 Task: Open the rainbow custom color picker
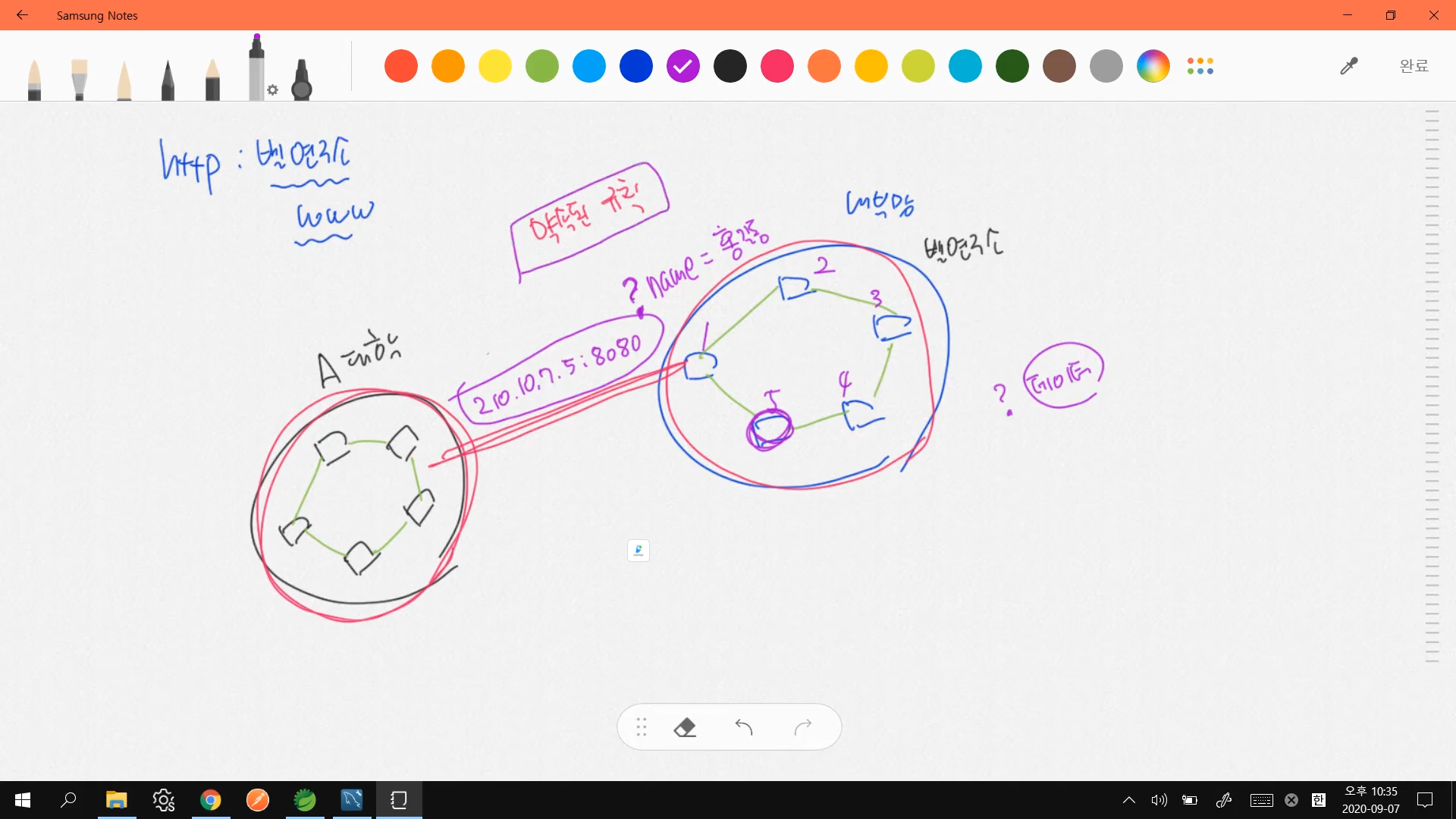coord(1153,66)
